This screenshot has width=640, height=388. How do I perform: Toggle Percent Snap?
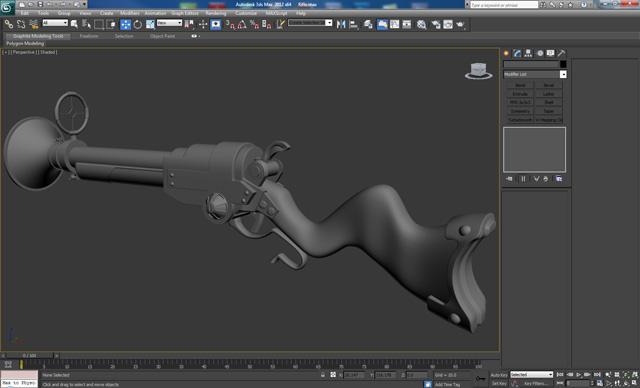(254, 24)
